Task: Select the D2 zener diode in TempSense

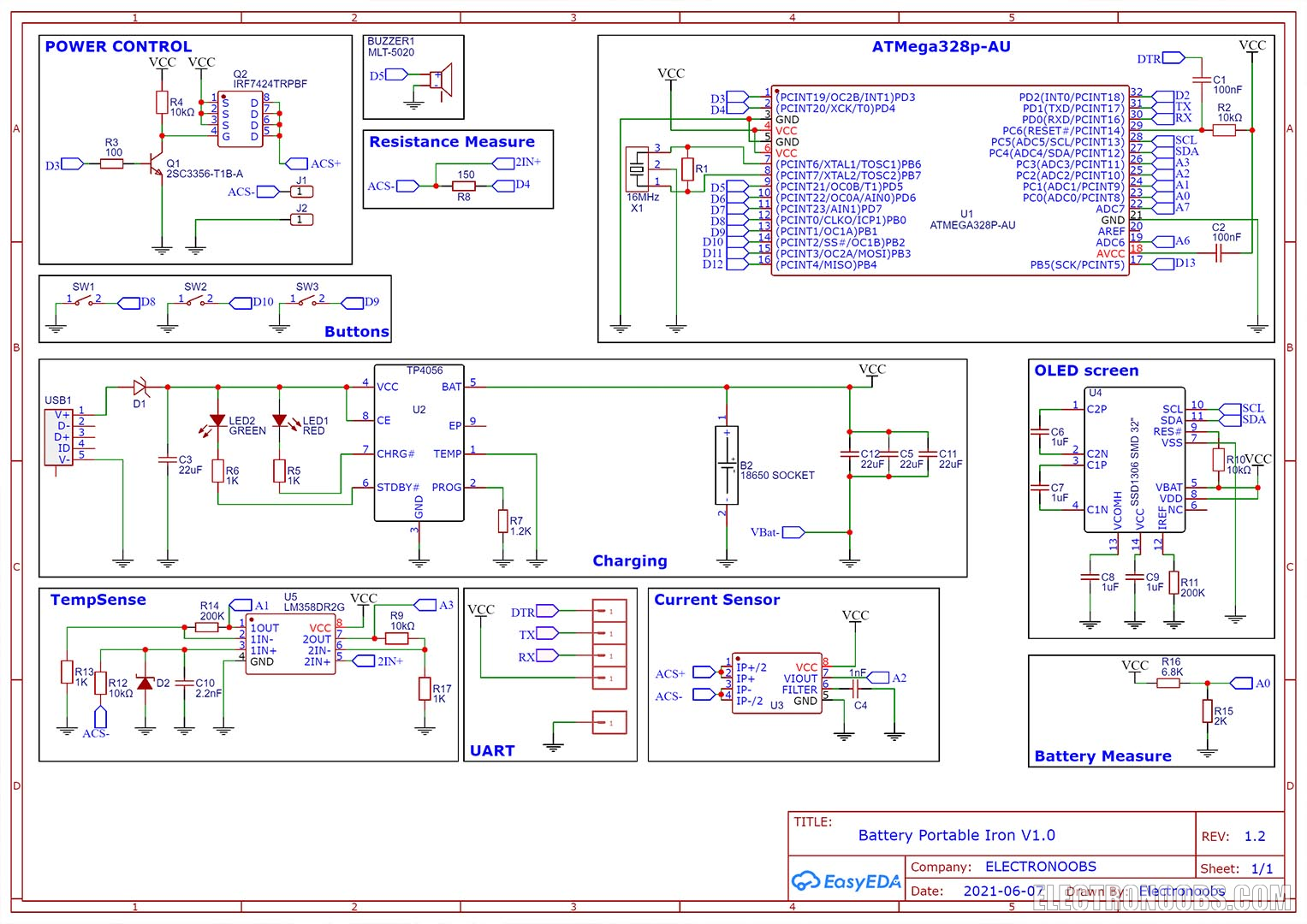Action: click(146, 683)
